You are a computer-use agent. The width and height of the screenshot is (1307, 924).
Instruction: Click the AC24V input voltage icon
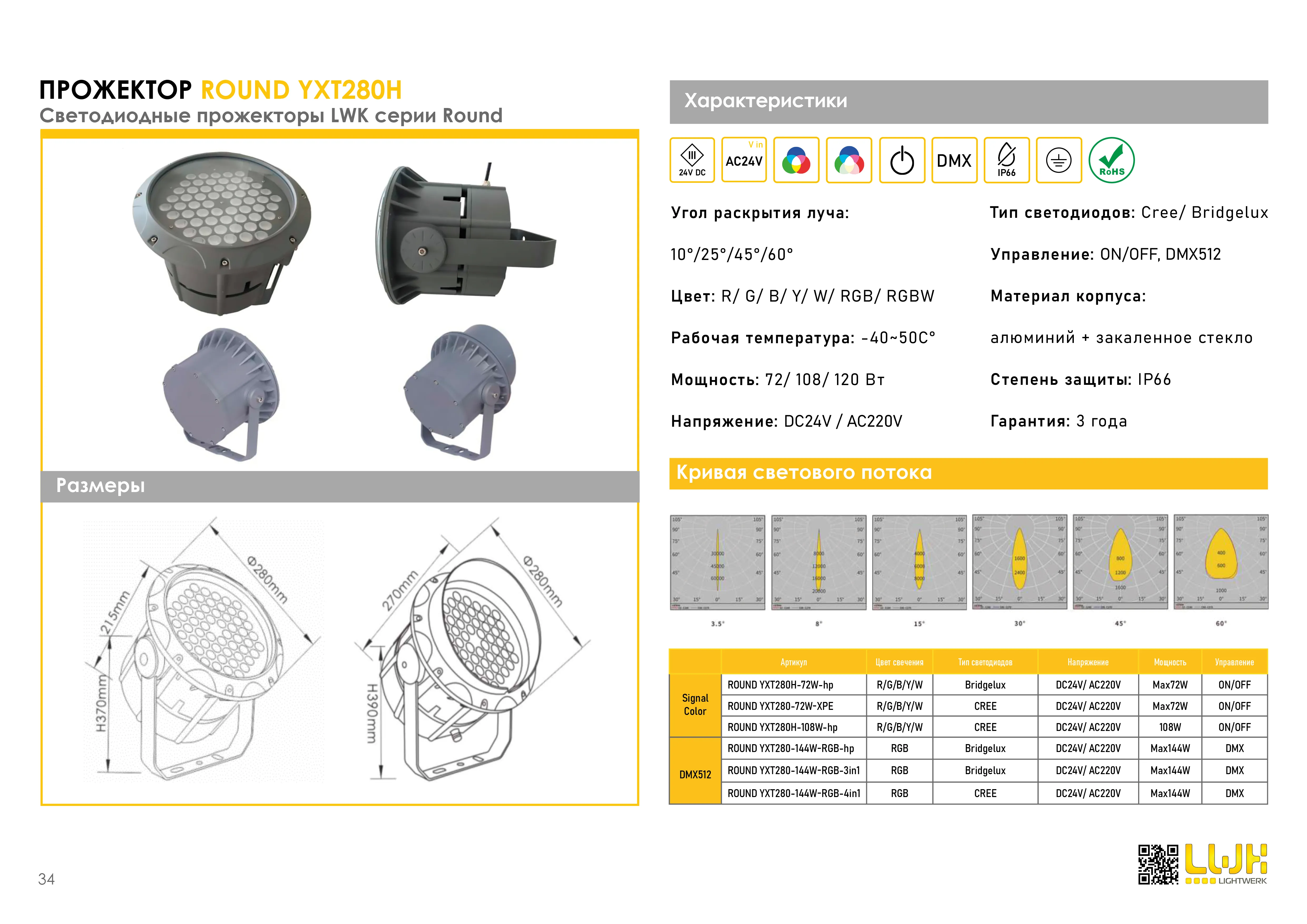pos(744,160)
